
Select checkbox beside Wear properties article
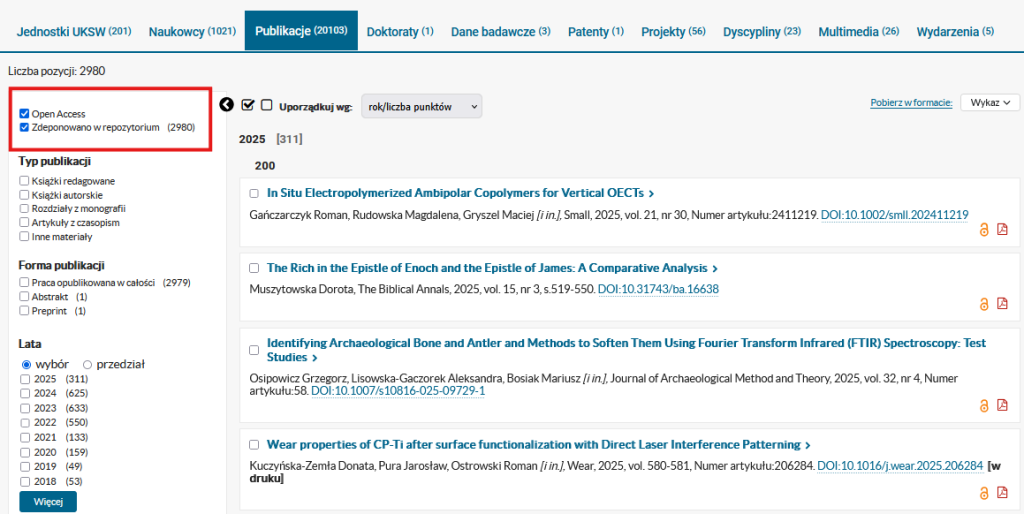(x=254, y=445)
